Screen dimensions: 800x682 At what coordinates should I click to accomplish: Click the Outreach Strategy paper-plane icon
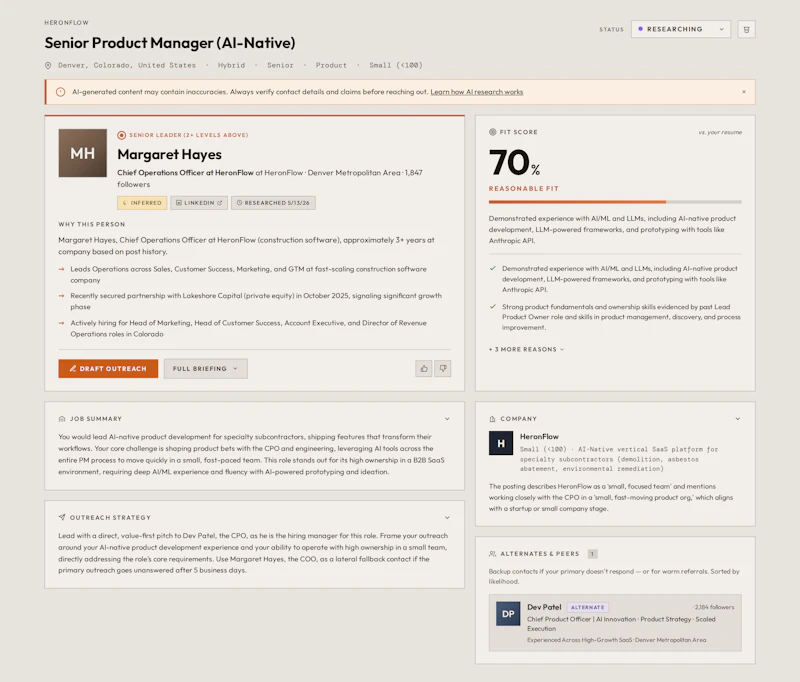pyautogui.click(x=62, y=517)
